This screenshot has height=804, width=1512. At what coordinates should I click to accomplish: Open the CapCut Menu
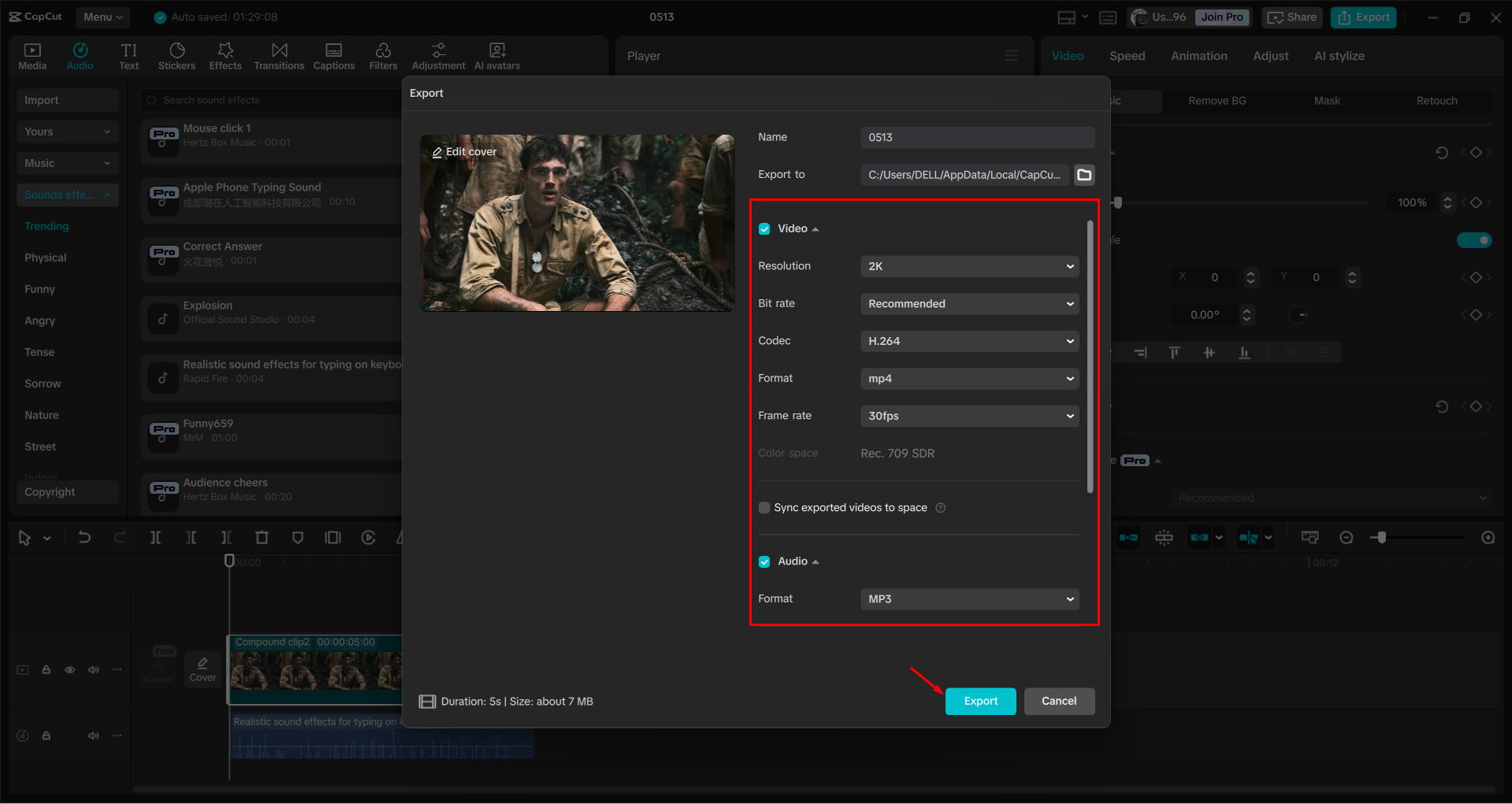[x=102, y=17]
